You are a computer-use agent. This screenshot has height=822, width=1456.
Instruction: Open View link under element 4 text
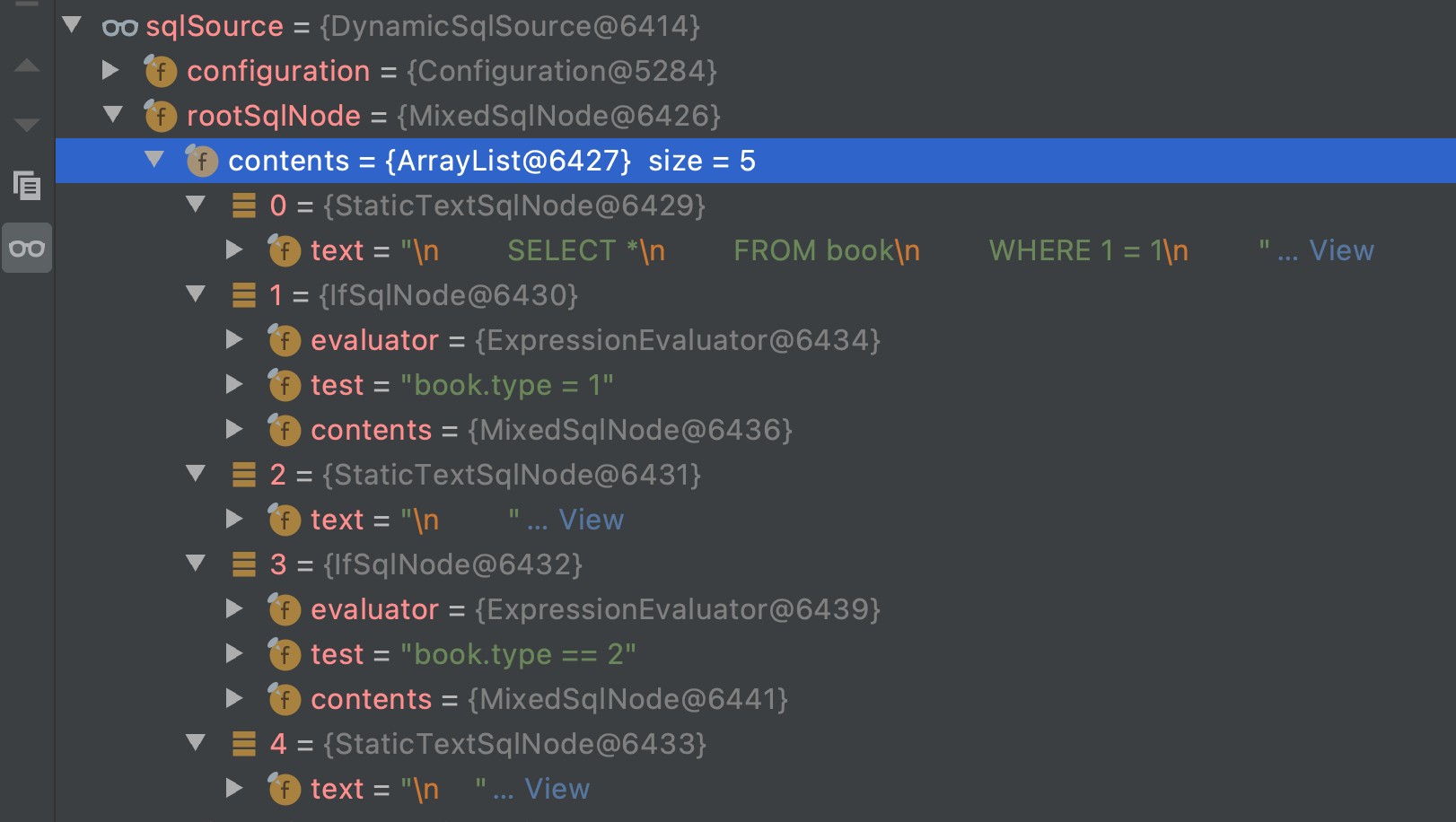tap(557, 789)
